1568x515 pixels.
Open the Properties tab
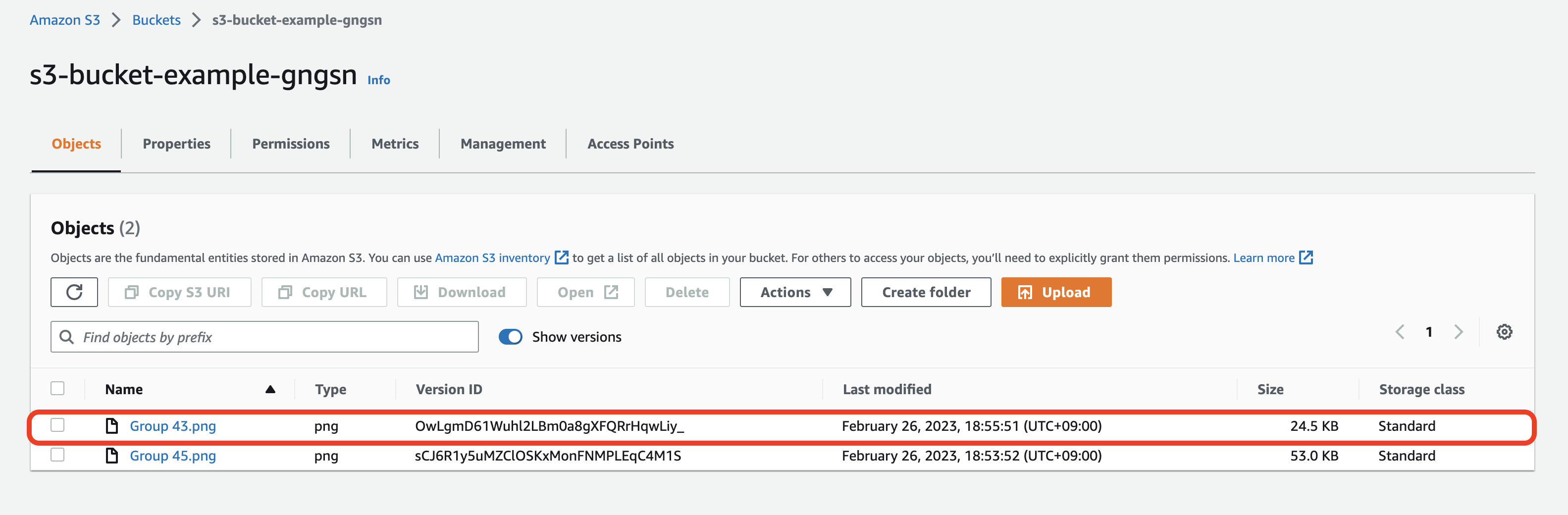point(176,144)
